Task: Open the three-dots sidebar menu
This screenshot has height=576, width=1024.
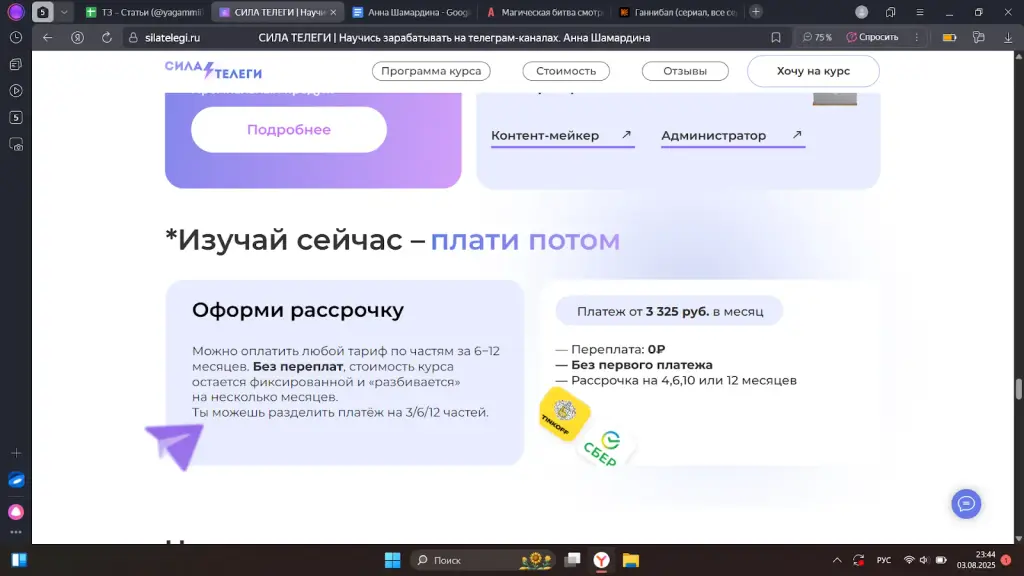Action: pyautogui.click(x=16, y=532)
